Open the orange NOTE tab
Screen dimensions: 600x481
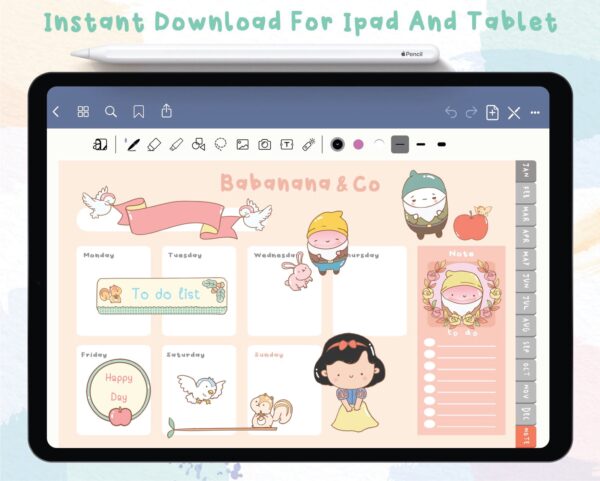[526, 436]
